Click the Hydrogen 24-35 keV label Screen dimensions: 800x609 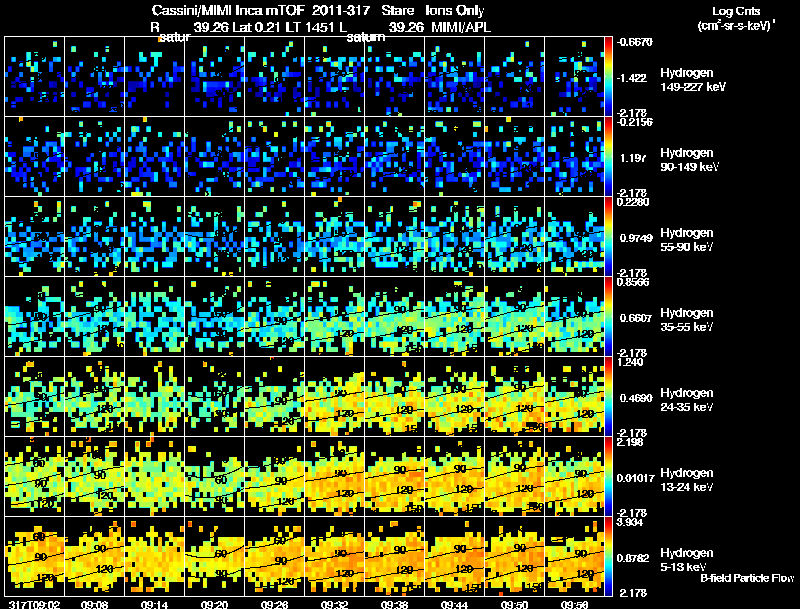pos(687,400)
